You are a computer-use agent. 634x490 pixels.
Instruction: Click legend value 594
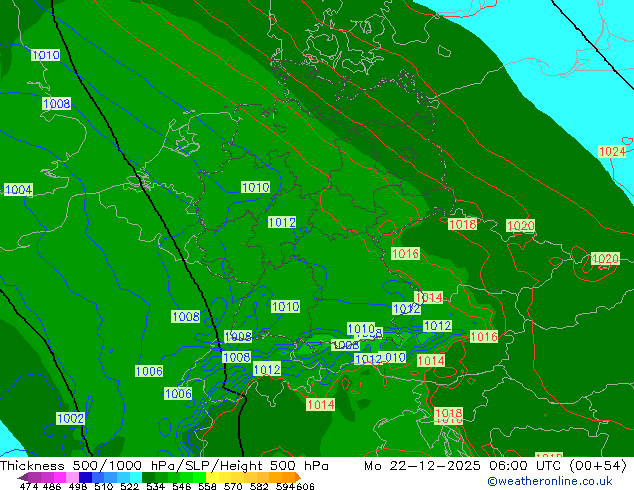(x=285, y=486)
